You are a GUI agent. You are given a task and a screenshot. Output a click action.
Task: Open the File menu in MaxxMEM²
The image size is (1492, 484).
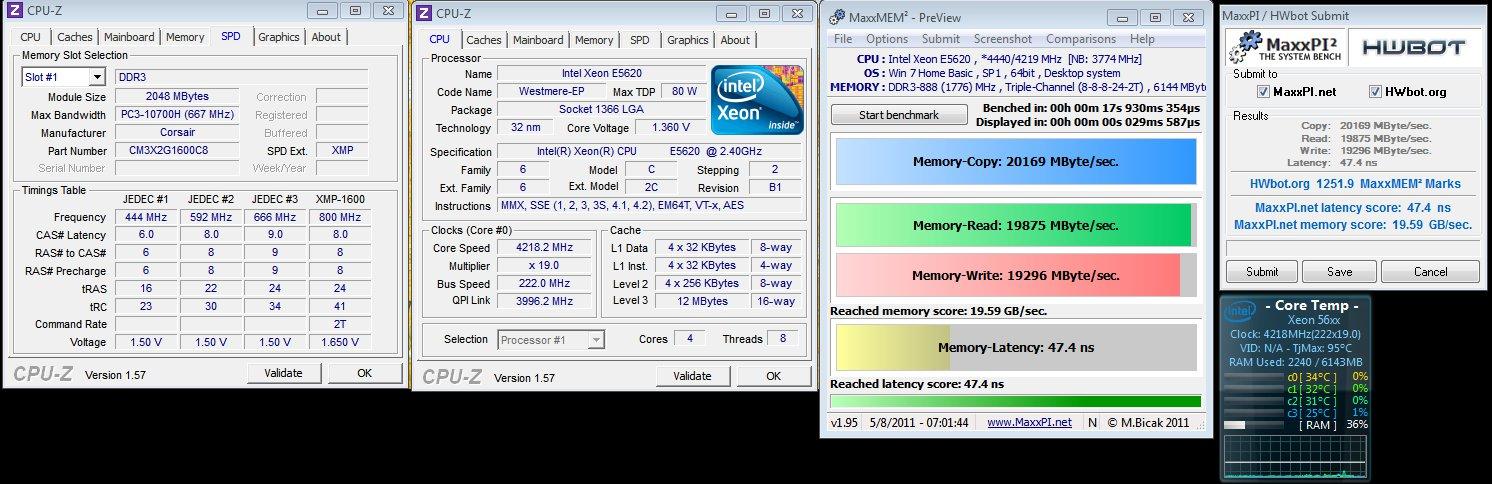point(843,39)
